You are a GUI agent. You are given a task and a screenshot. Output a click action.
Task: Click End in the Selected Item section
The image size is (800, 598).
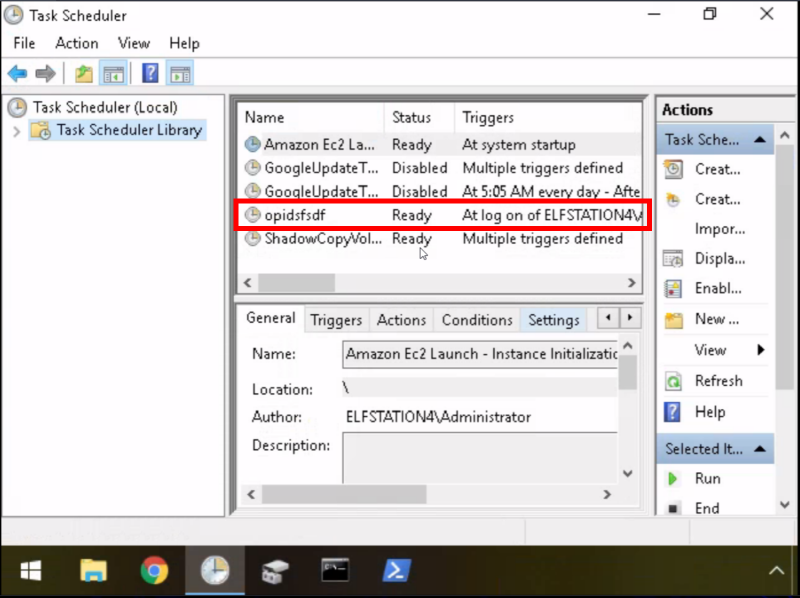tap(706, 508)
